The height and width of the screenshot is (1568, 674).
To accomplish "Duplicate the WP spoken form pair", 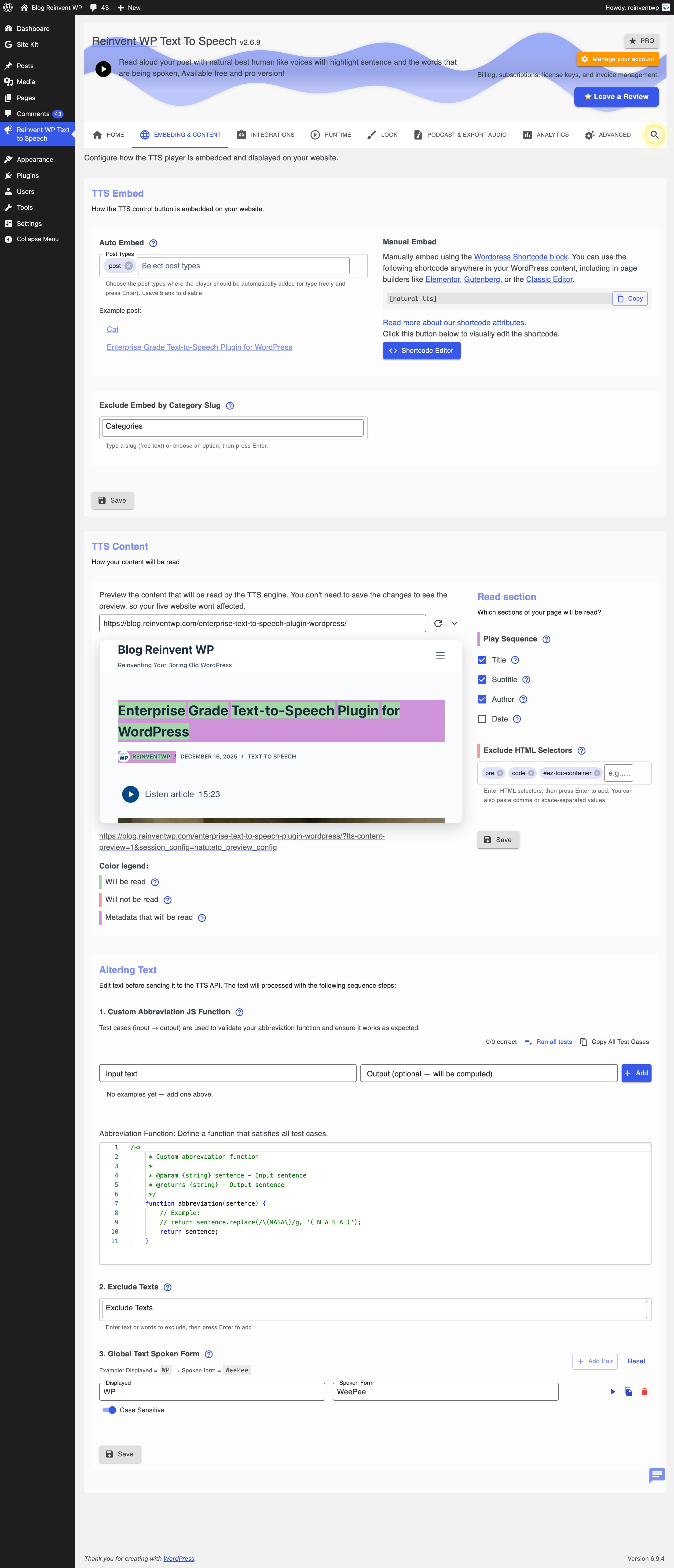I will tap(628, 1391).
